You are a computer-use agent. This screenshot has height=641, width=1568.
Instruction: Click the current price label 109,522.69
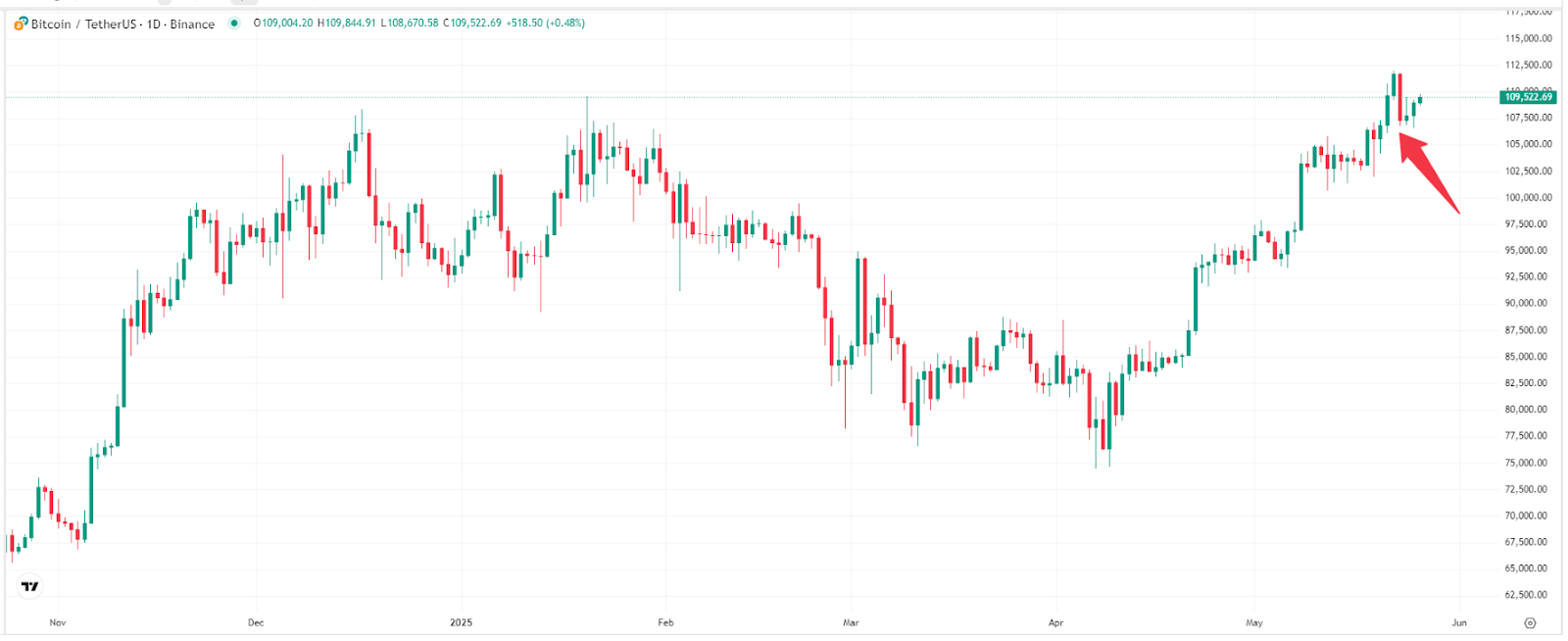click(1527, 99)
